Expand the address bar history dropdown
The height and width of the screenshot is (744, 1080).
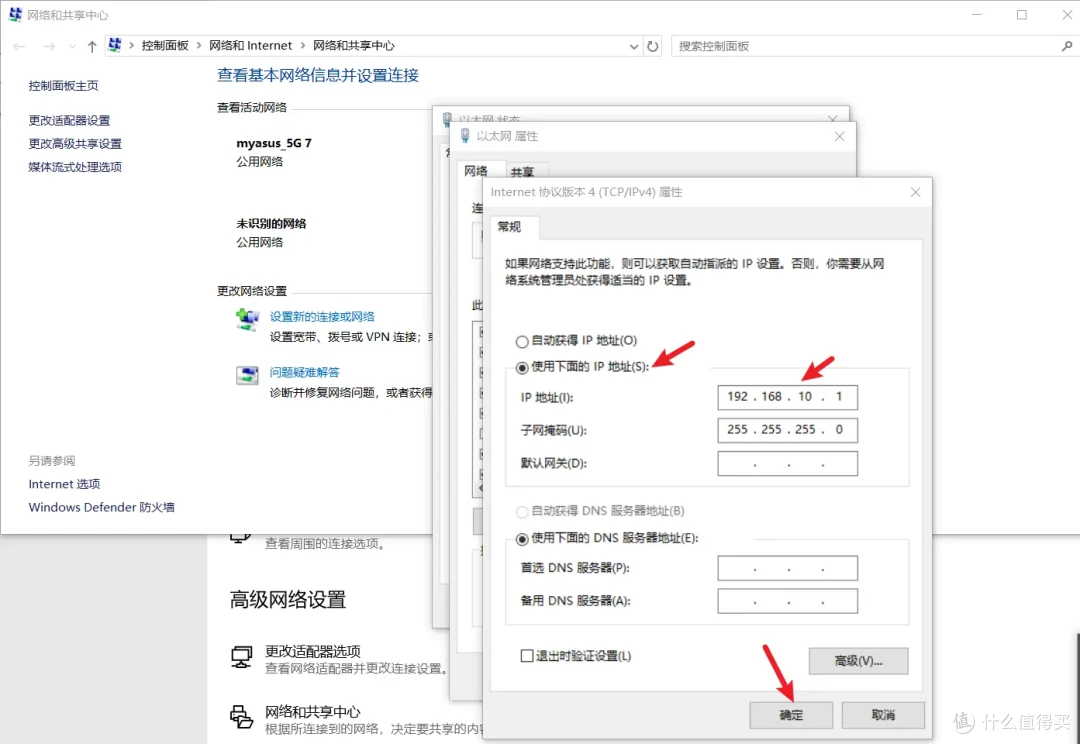(x=634, y=46)
